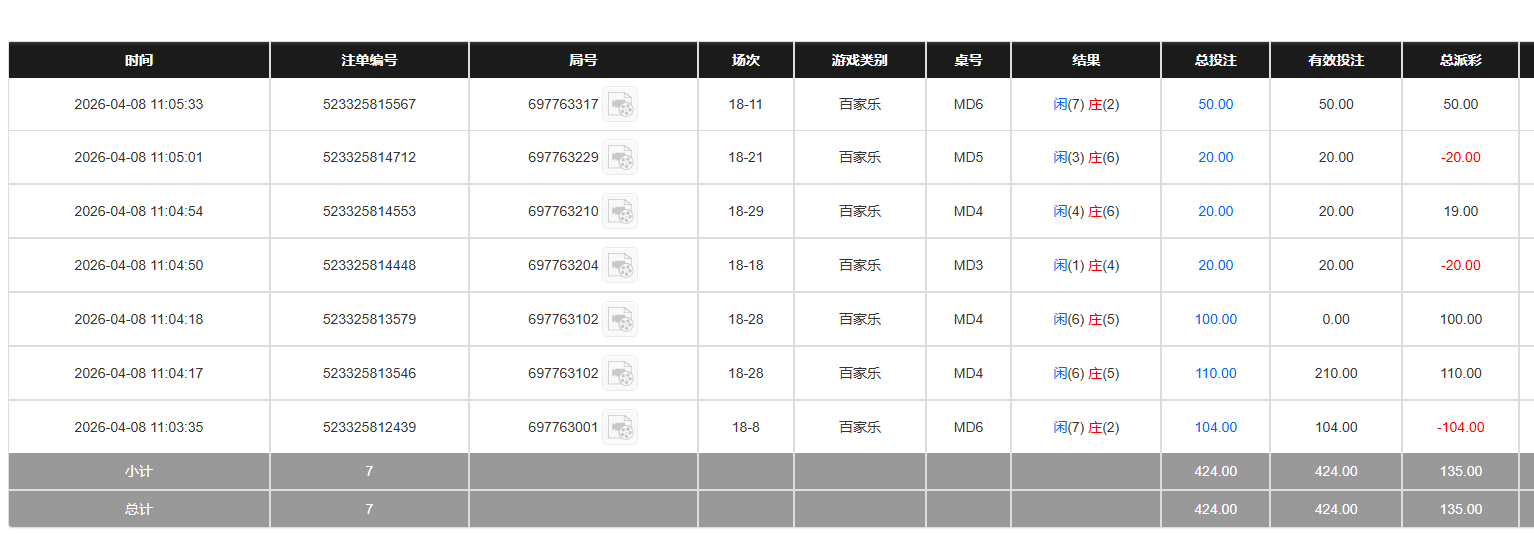Click replay icon next to round 697763210

pyautogui.click(x=620, y=211)
